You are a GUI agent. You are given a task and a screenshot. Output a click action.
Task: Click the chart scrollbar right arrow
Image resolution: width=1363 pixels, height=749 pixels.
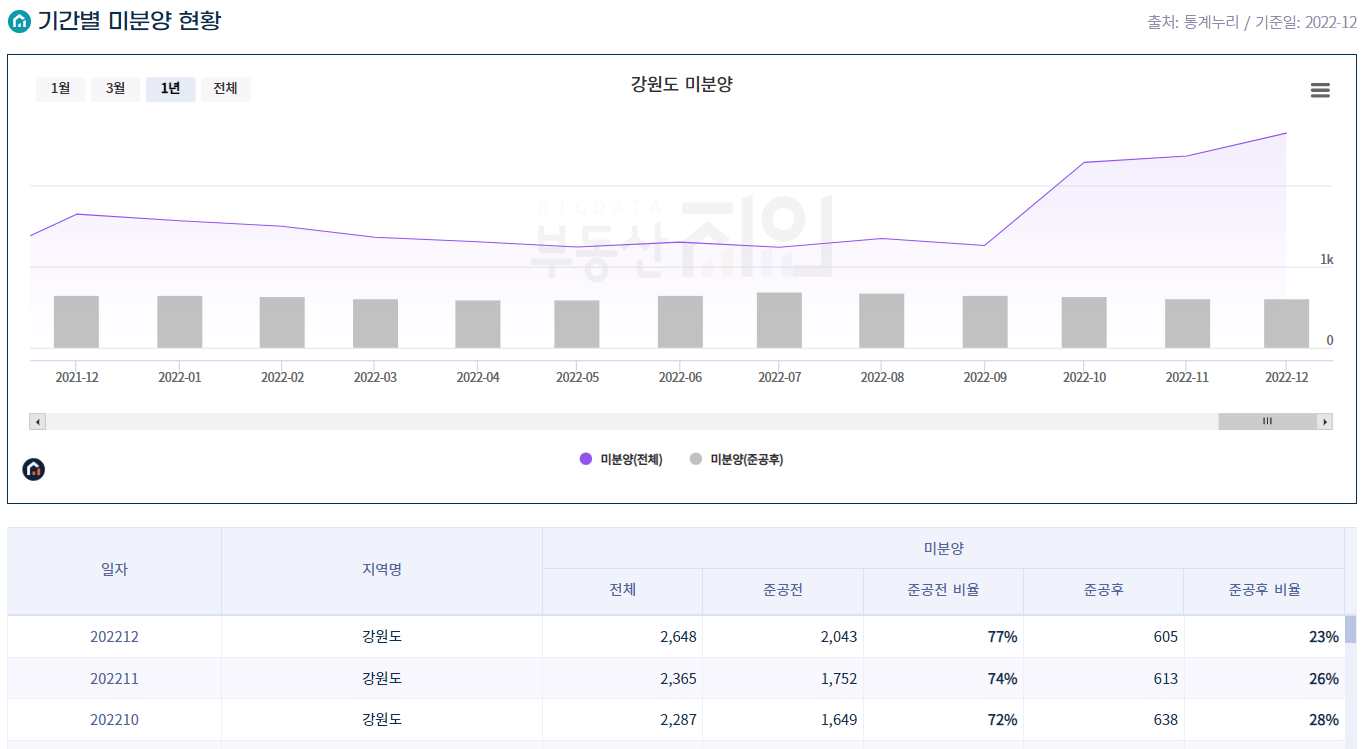pos(1325,422)
